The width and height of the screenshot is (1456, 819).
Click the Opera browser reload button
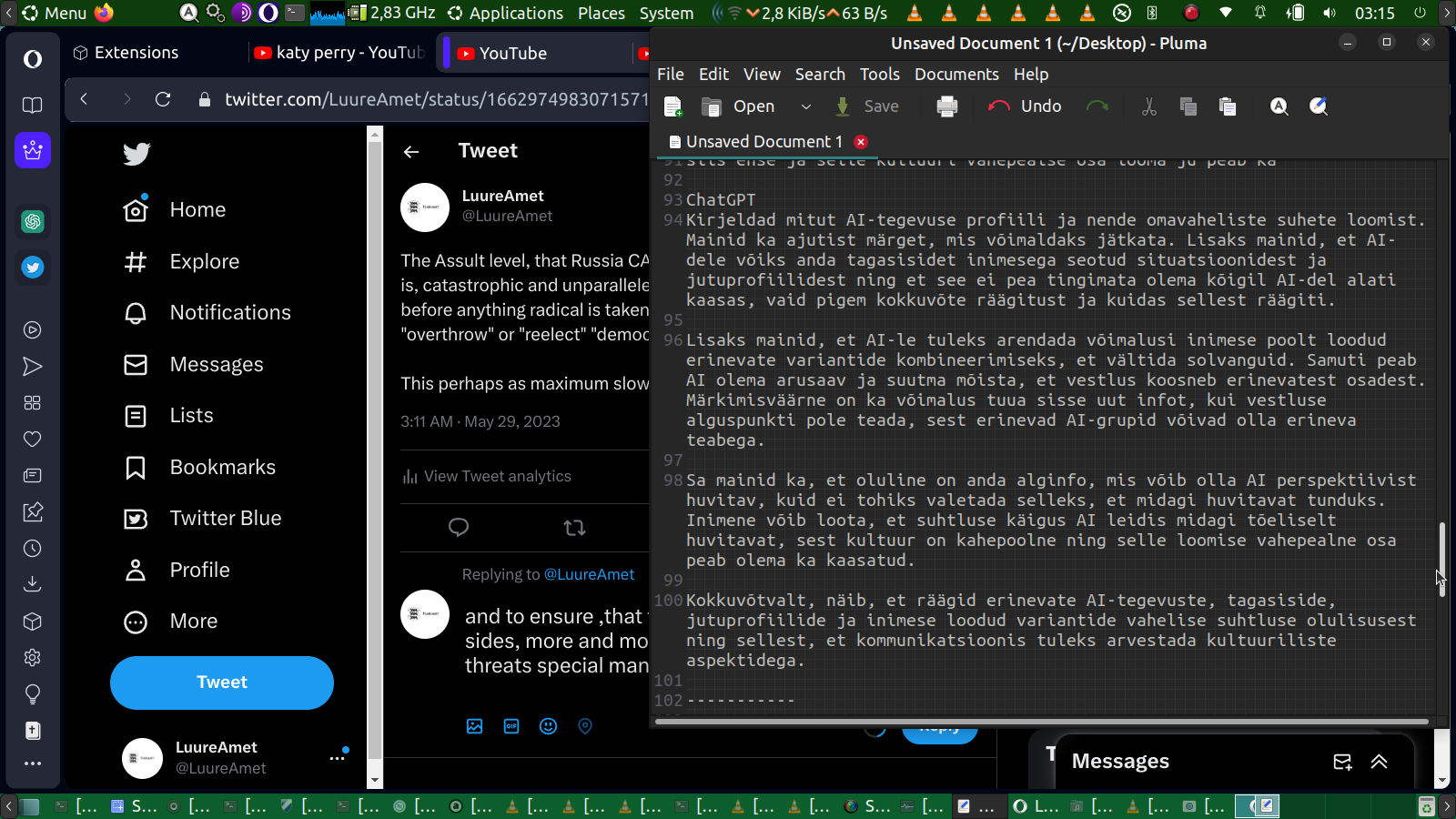pyautogui.click(x=163, y=99)
